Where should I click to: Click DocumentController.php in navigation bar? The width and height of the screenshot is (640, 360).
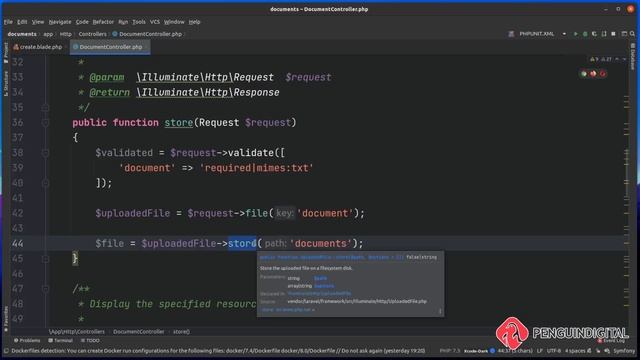[x=147, y=34]
